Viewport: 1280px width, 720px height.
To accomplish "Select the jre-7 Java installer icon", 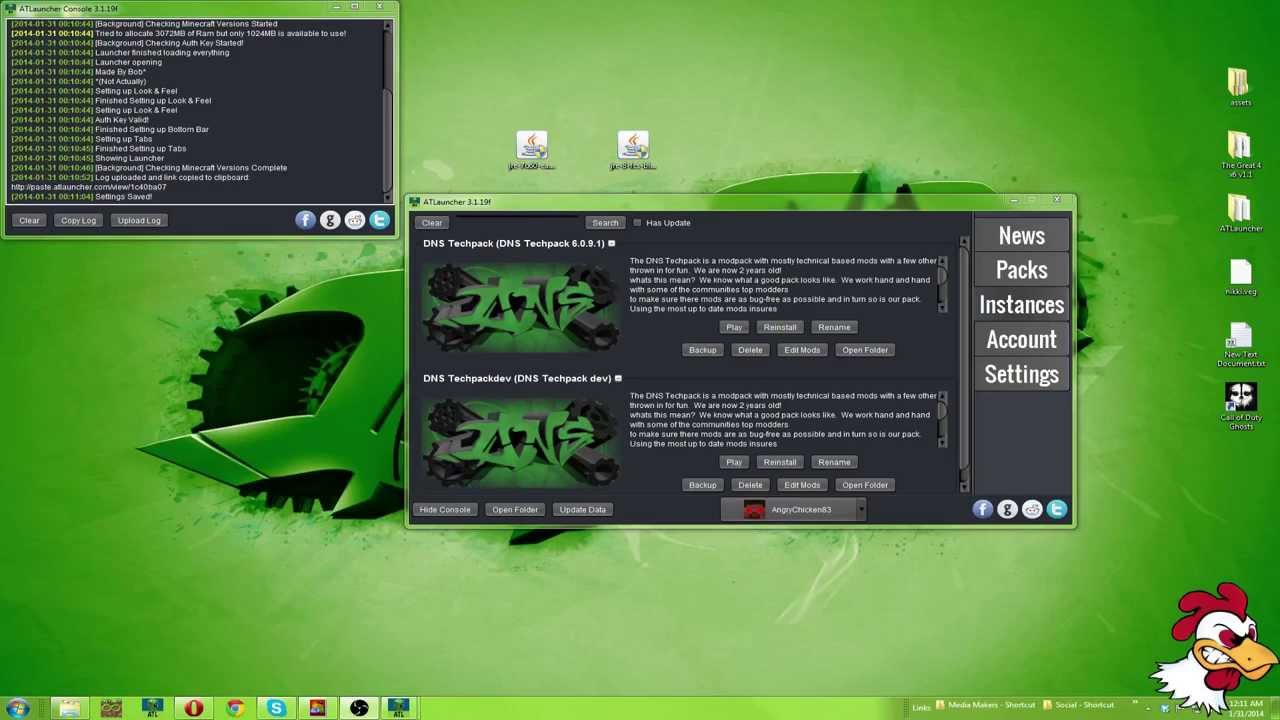I will tap(532, 150).
